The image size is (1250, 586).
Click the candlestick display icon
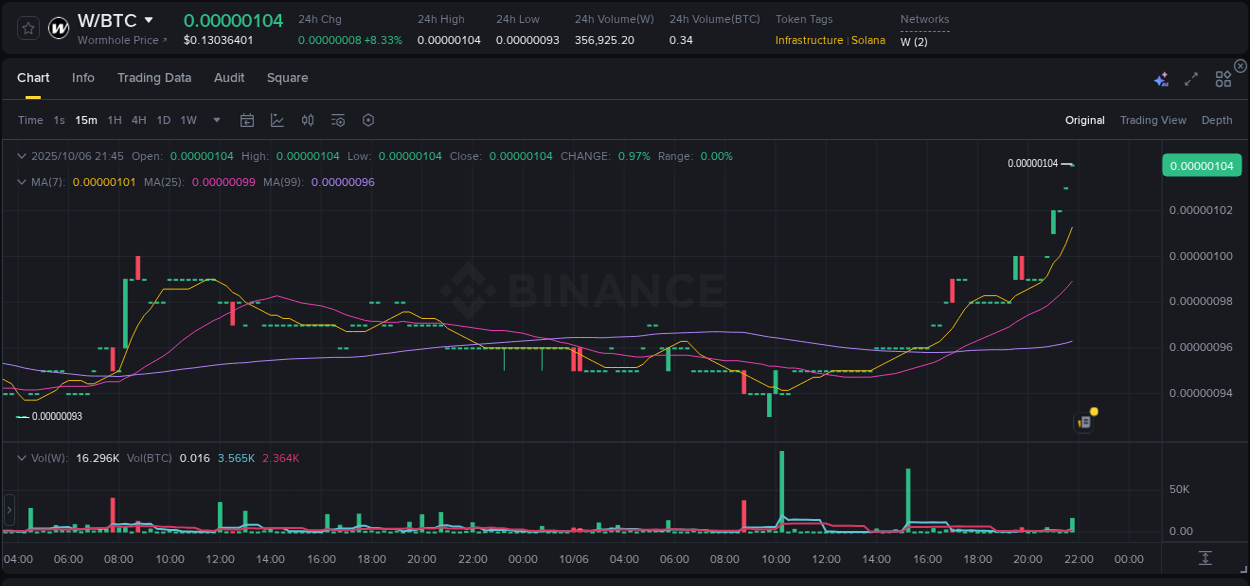point(308,119)
